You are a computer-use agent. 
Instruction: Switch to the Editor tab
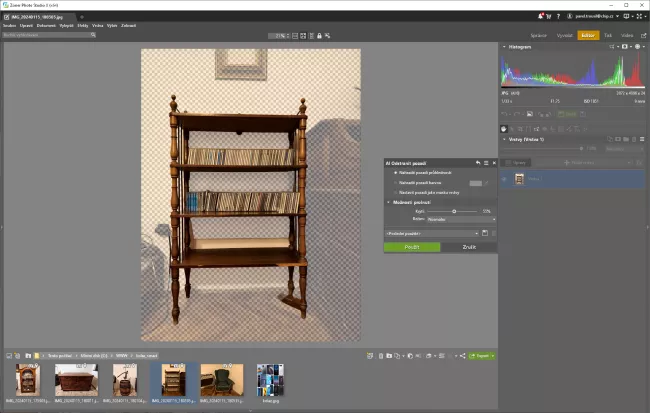point(588,36)
